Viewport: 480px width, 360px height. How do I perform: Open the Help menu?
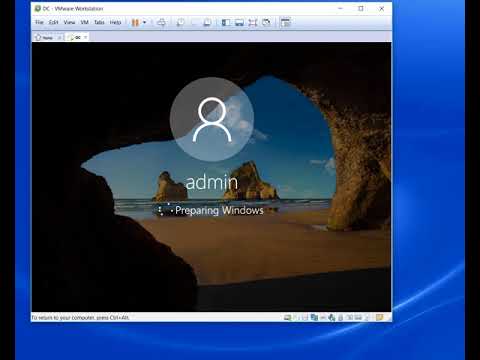coord(115,22)
